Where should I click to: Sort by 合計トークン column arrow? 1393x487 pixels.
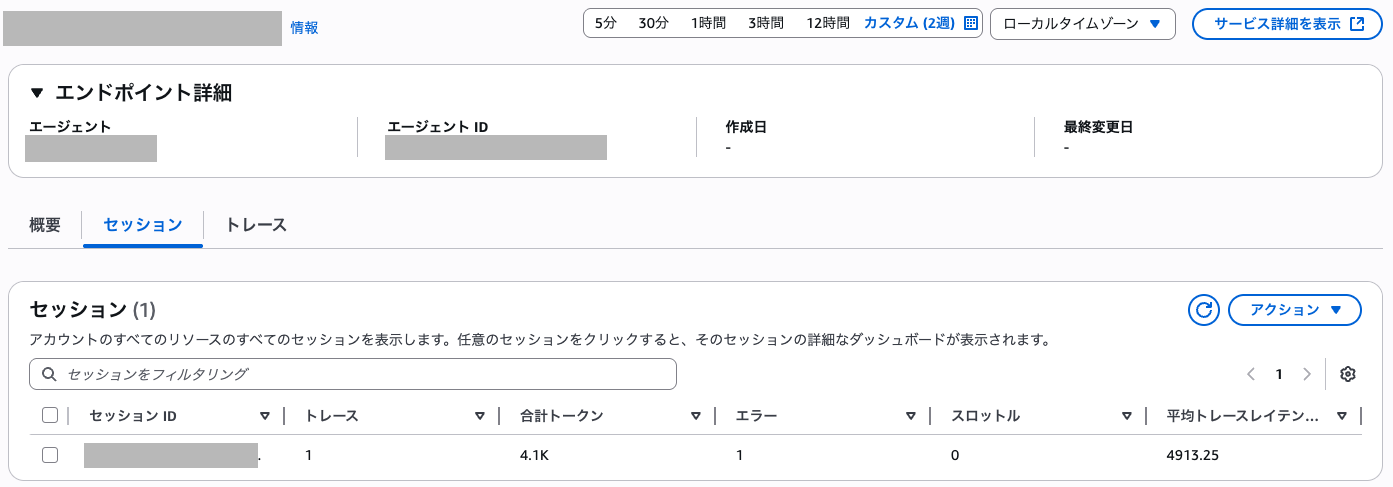tap(696, 416)
